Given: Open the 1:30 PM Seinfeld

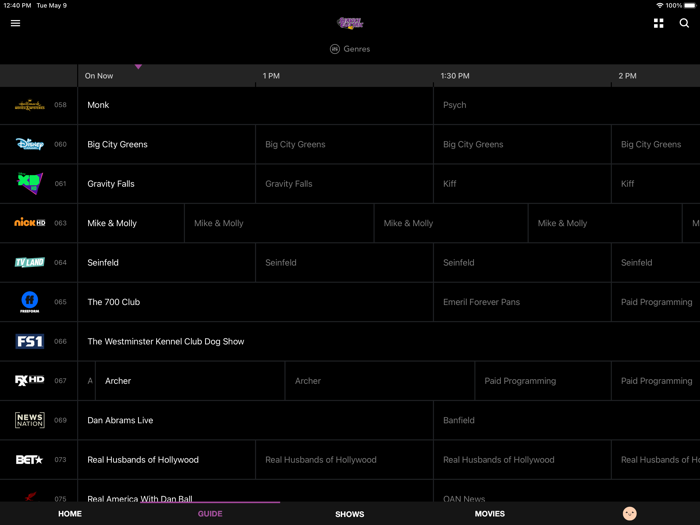Looking at the screenshot, I should [522, 262].
